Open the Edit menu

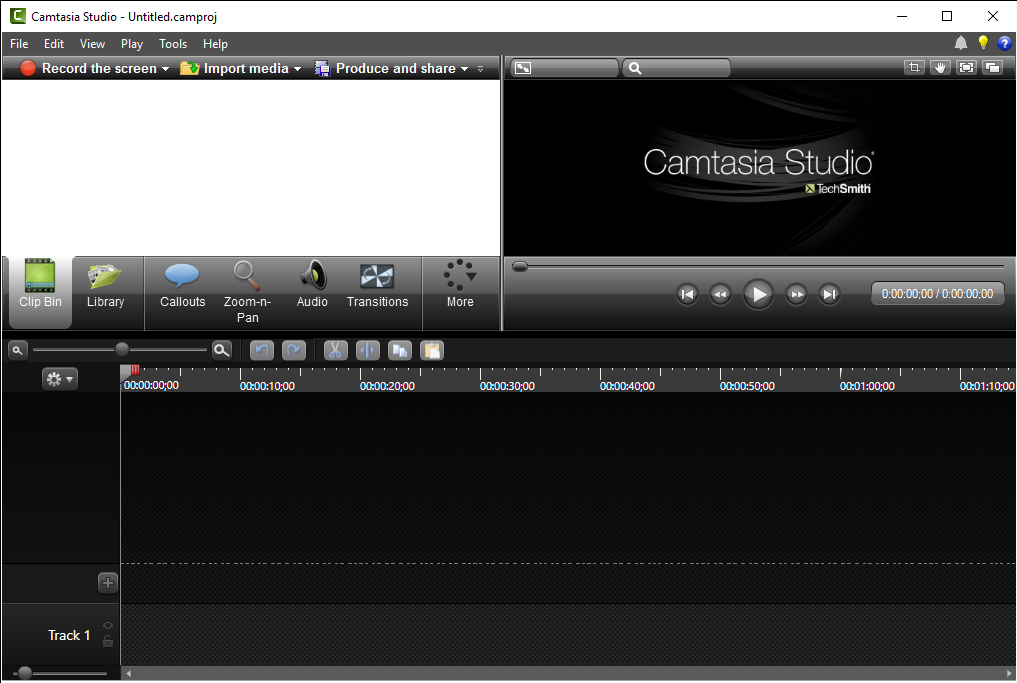54,43
